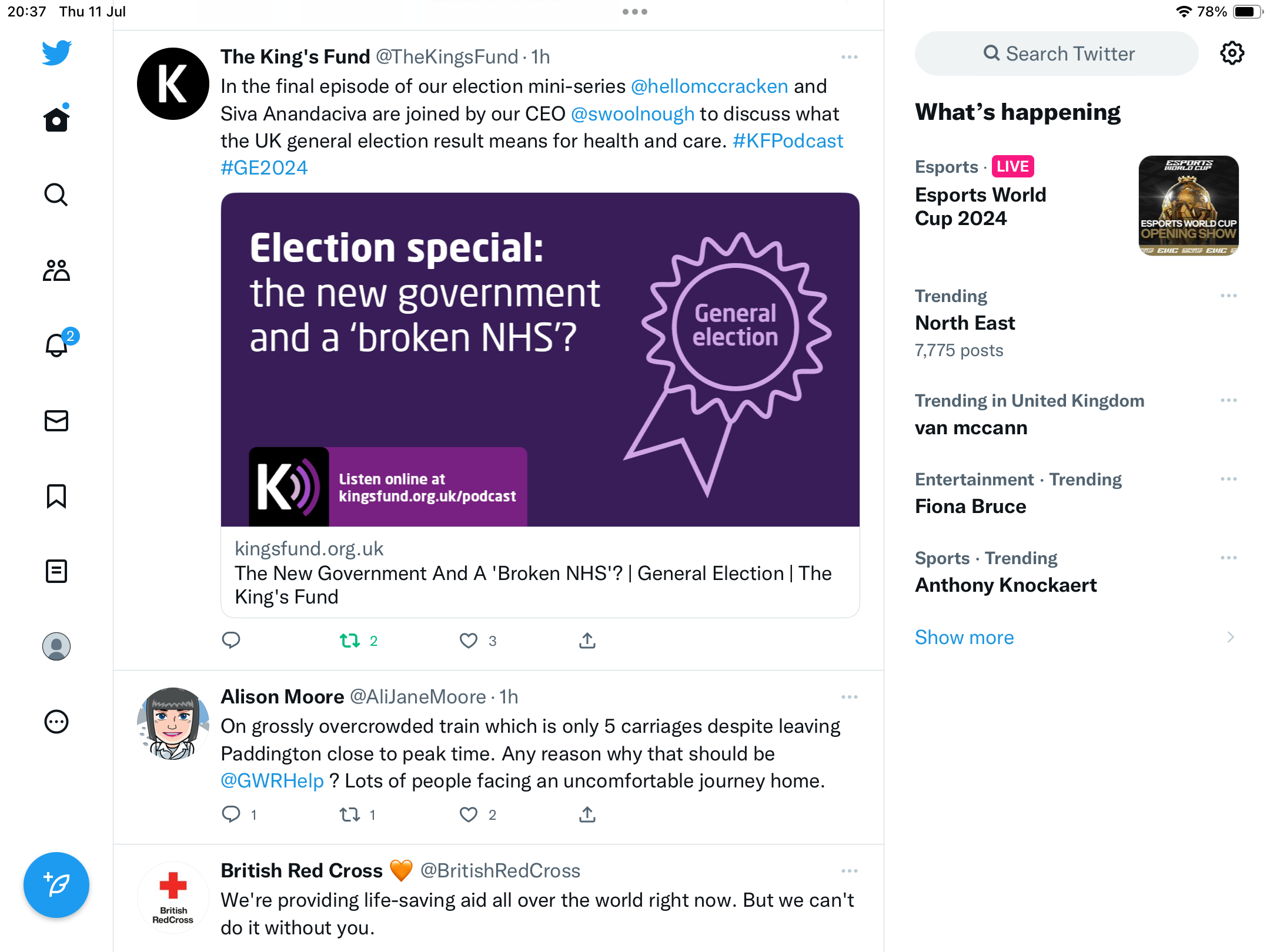The width and height of the screenshot is (1270, 952).
Task: Like The King's Fund tweet
Action: pyautogui.click(x=469, y=641)
